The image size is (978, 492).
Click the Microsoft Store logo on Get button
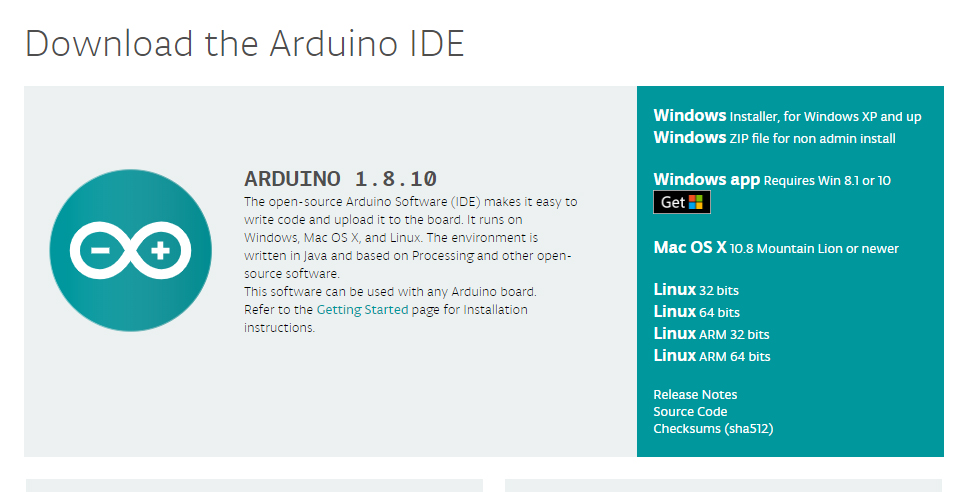695,202
